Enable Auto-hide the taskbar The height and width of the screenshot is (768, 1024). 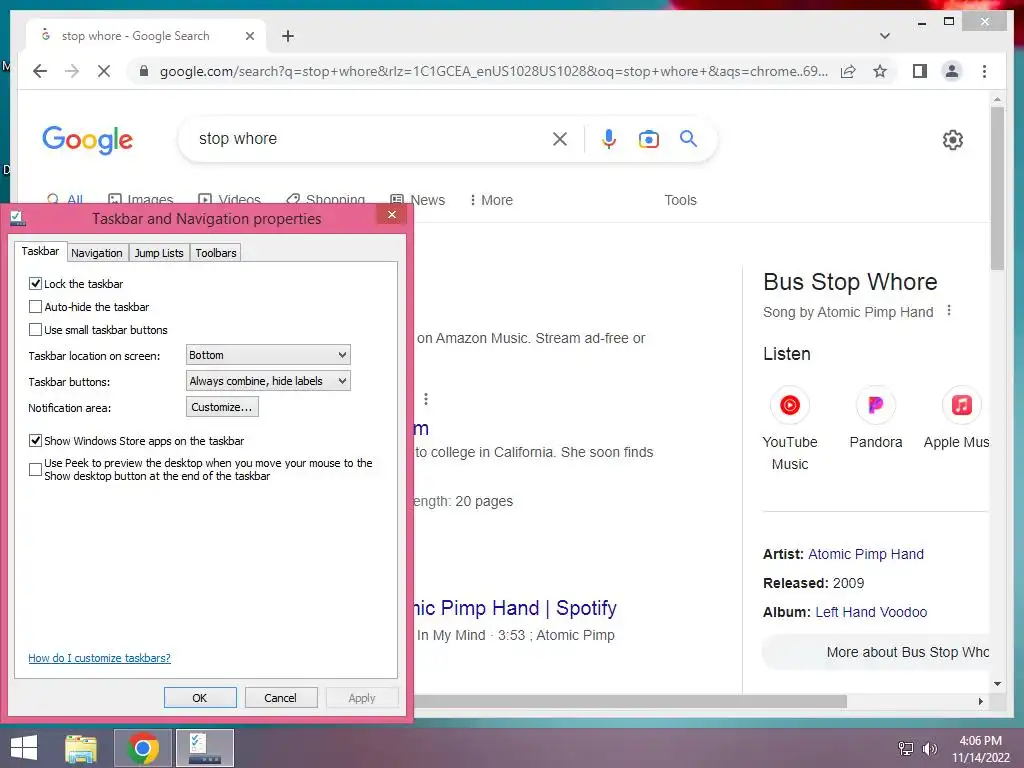coord(35,306)
